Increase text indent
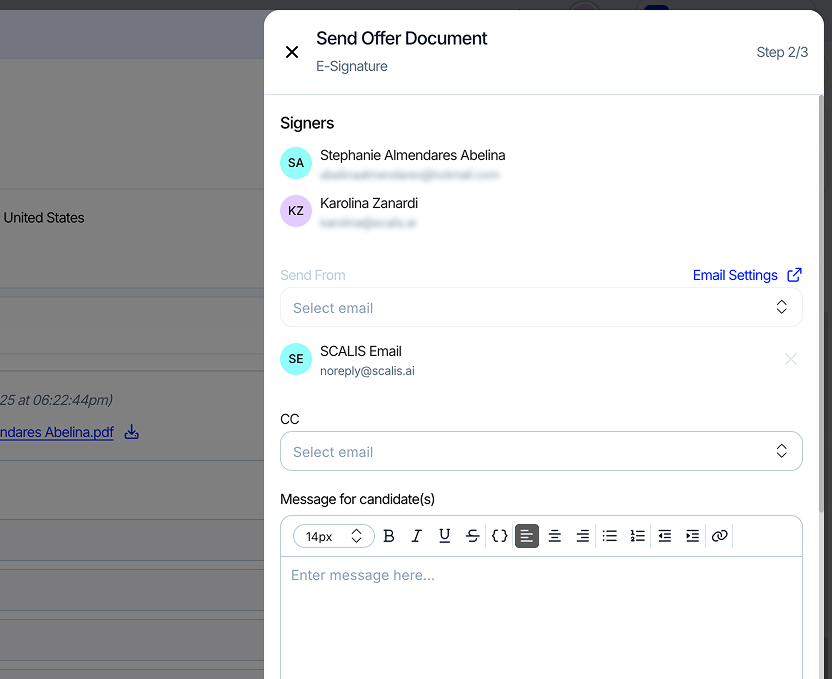This screenshot has height=679, width=832. coord(692,536)
